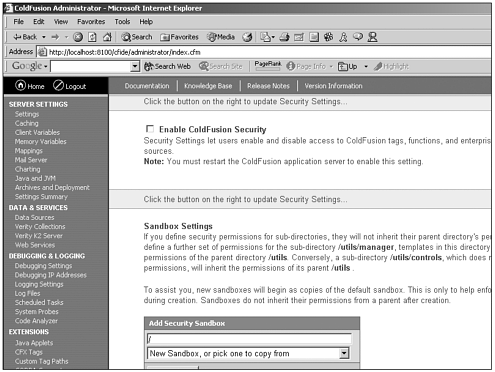Open Debugging Settings in sidebar
Screen dimensions: 495x372
pos(43,266)
